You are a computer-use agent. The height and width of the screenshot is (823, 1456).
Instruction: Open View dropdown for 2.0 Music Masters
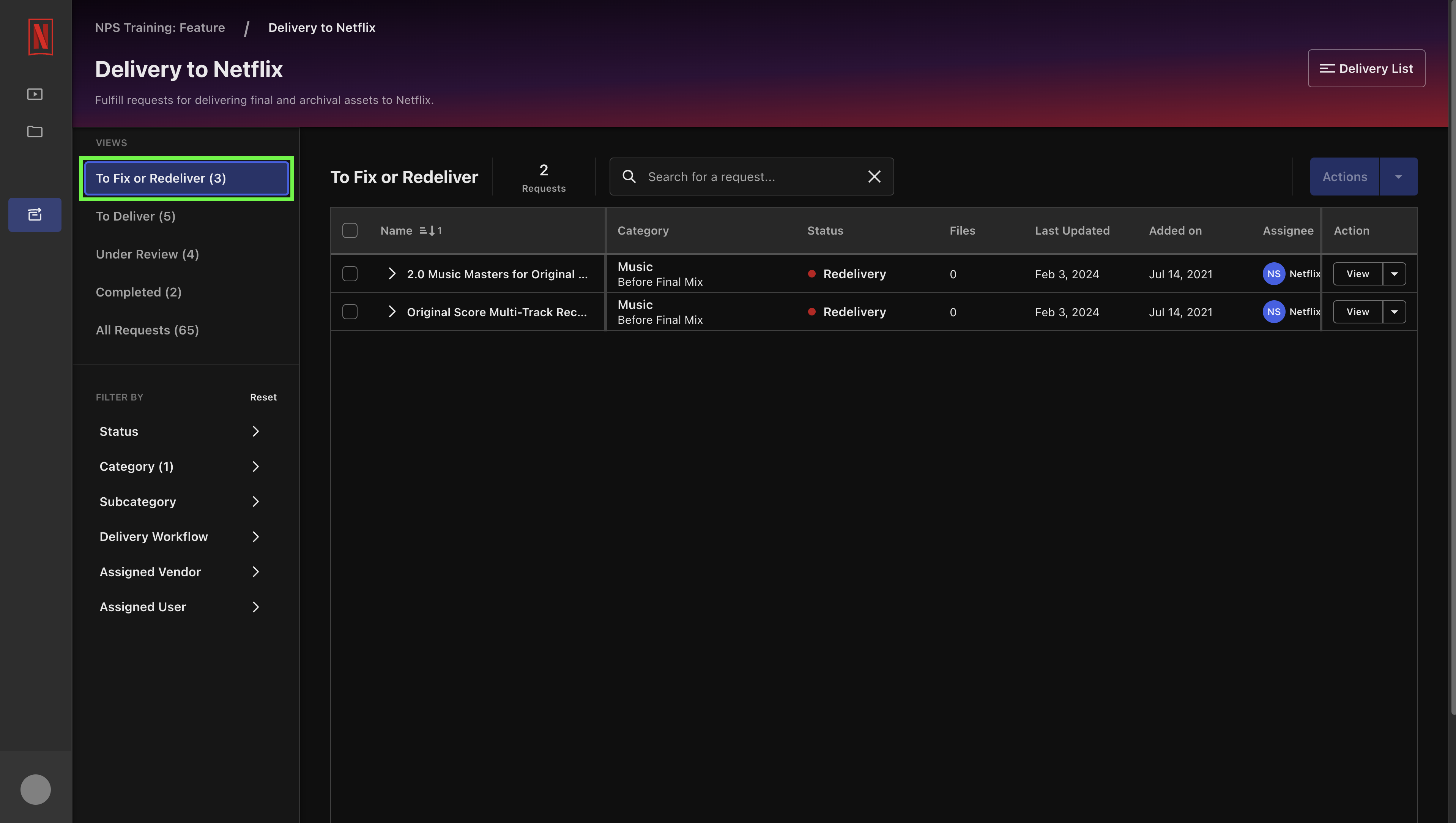(1395, 274)
